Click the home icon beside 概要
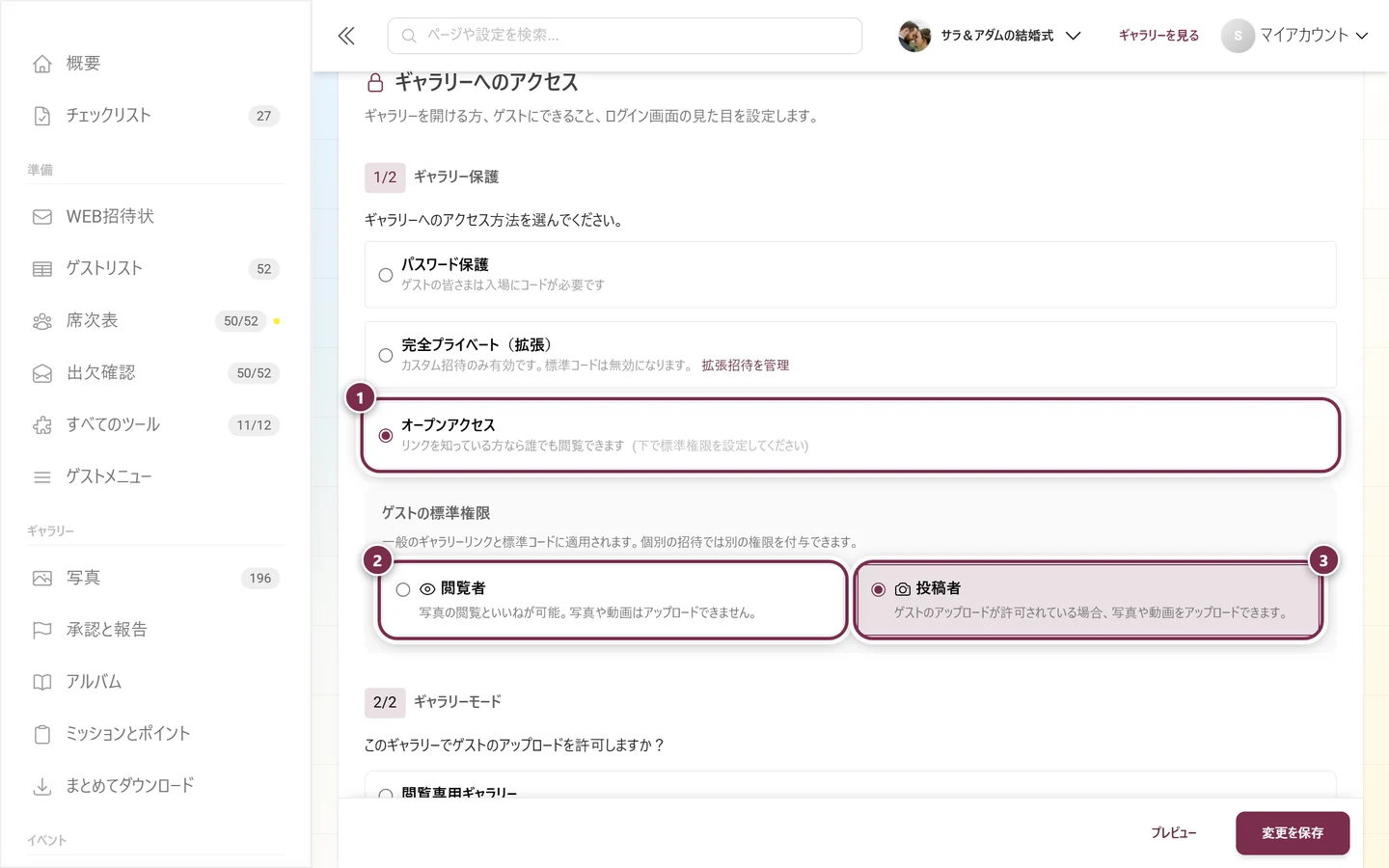1389x868 pixels. pyautogui.click(x=42, y=64)
